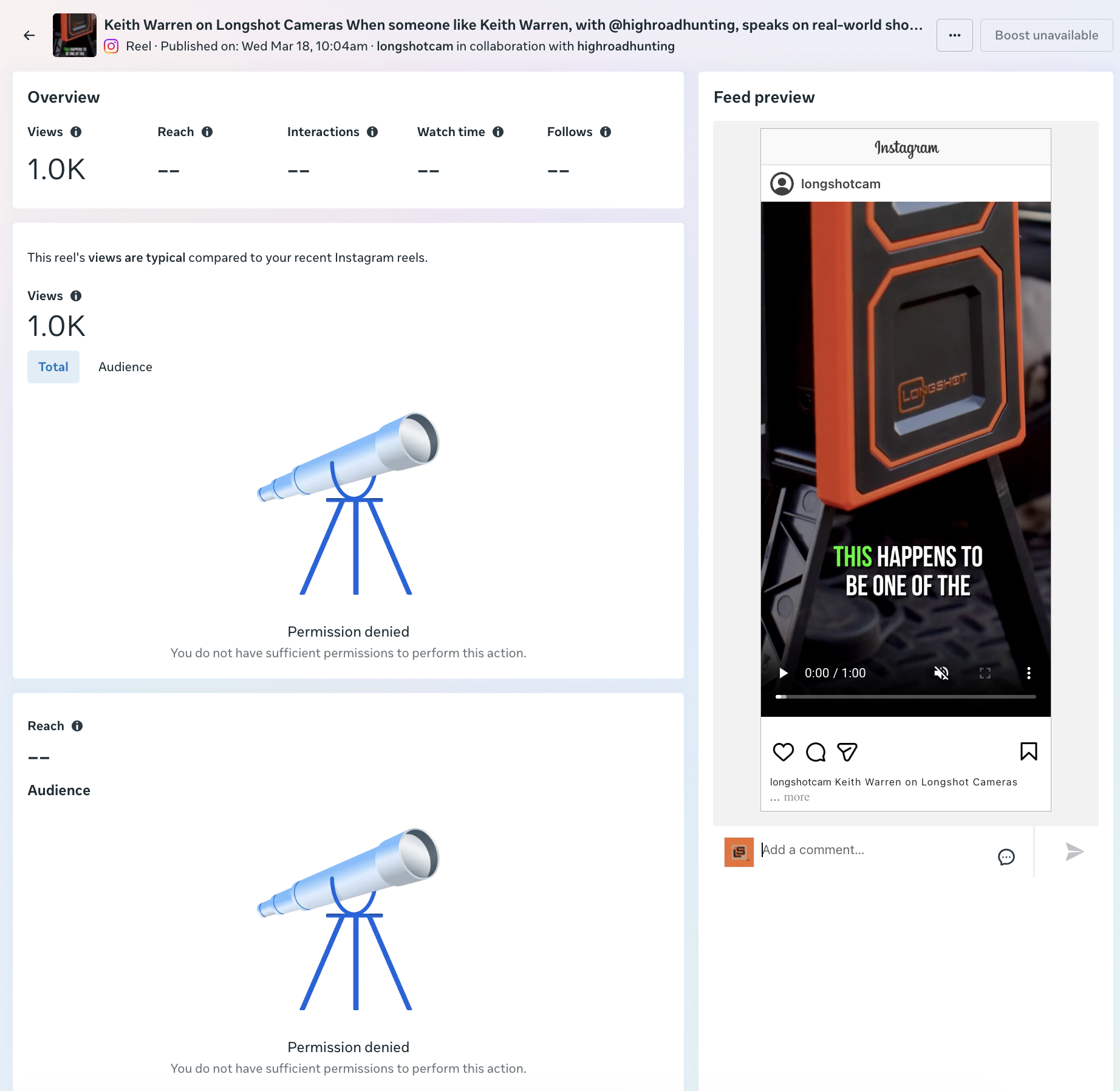Play the reel video
The width and height of the screenshot is (1120, 1091).
tap(784, 673)
